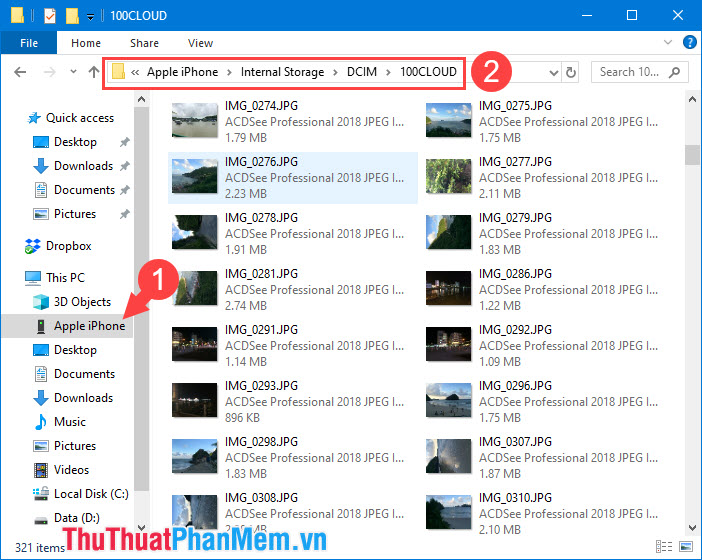Click the file list scrollbar thumb

tap(692, 155)
